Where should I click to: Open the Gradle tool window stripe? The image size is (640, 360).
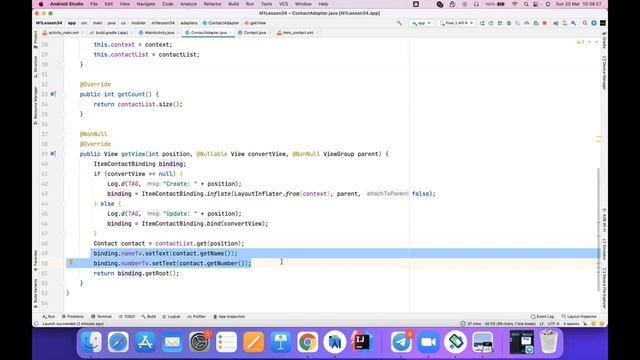click(604, 40)
